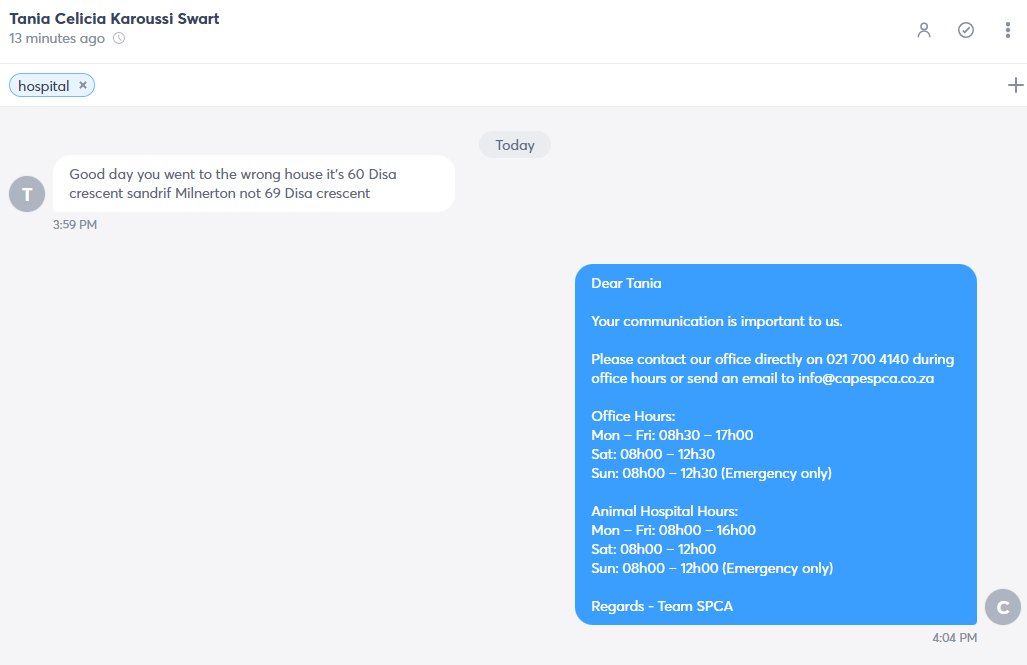Image resolution: width=1027 pixels, height=665 pixels.
Task: Mark conversation resolved with checkmark circle icon
Action: click(x=965, y=30)
